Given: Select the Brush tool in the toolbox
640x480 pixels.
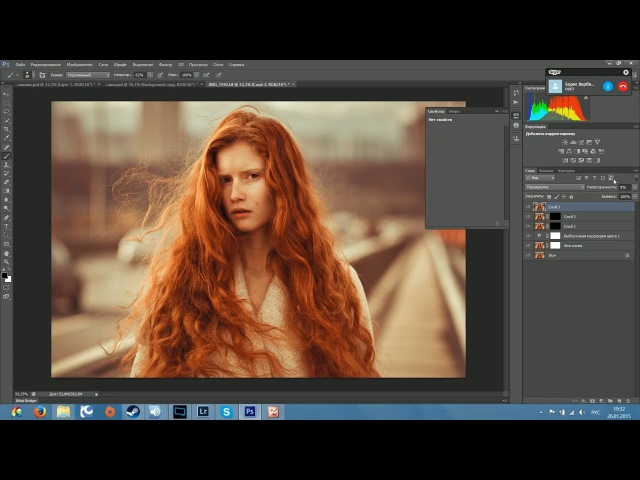Looking at the screenshot, I should (7, 156).
